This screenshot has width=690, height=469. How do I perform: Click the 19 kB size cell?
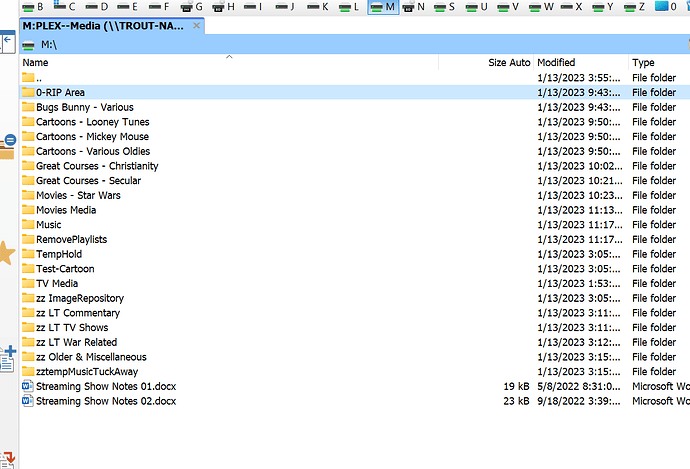(x=516, y=386)
